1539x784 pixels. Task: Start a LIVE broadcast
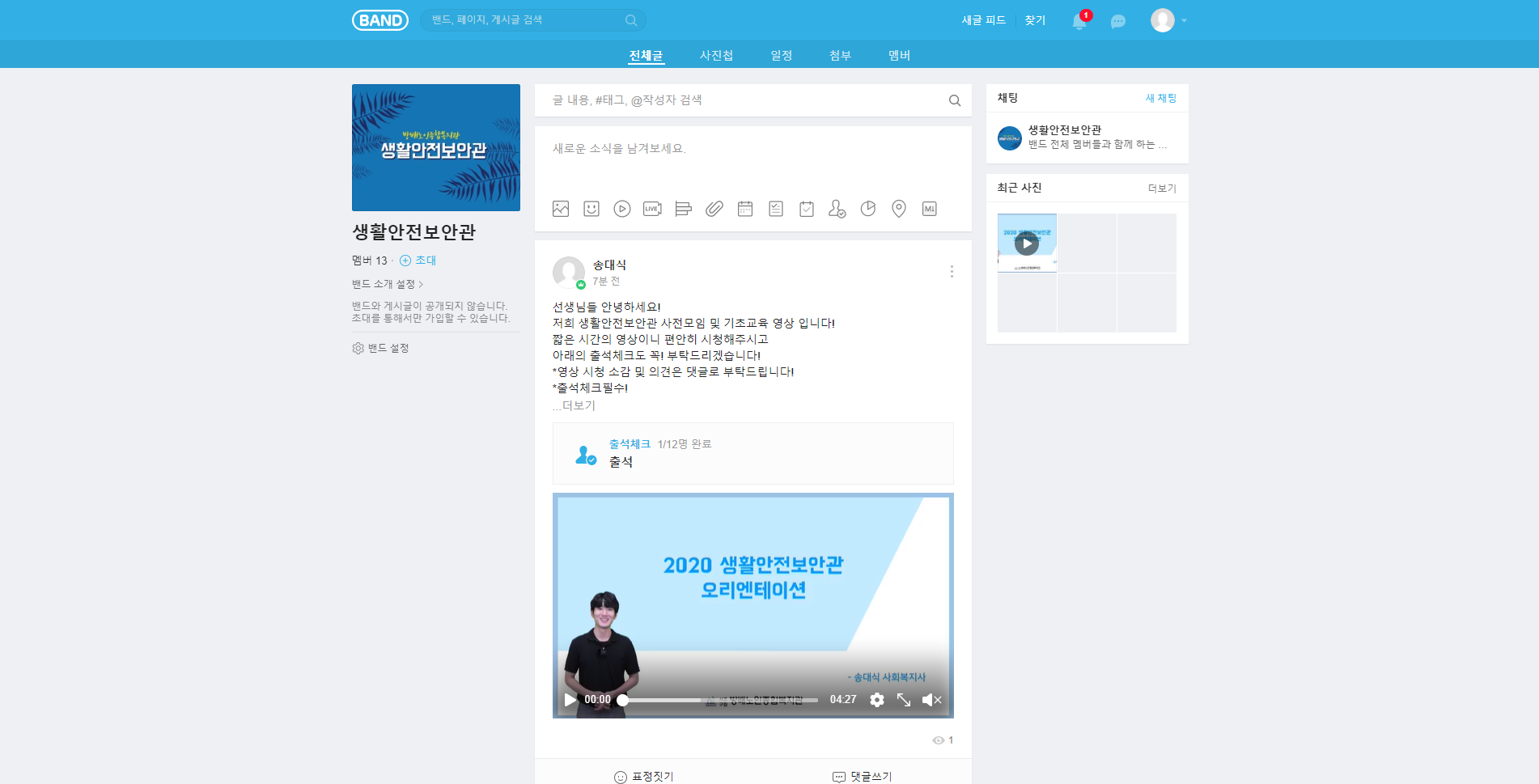[x=653, y=209]
